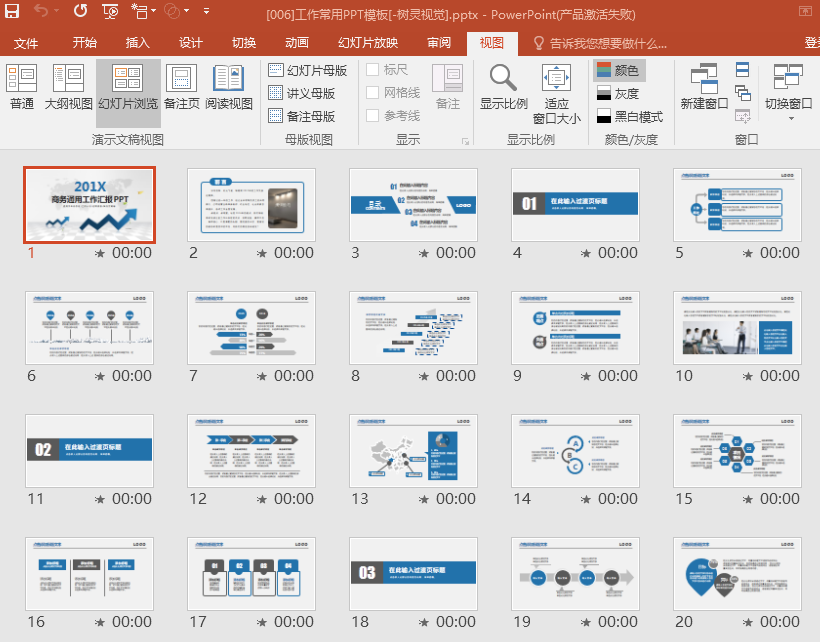Screen dimensions: 820x642
Task: Open the Home (开始) tab
Action: (84, 43)
